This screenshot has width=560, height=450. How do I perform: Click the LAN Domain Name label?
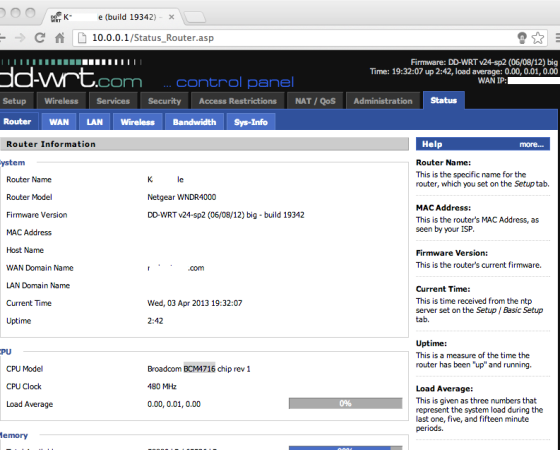coord(38,285)
